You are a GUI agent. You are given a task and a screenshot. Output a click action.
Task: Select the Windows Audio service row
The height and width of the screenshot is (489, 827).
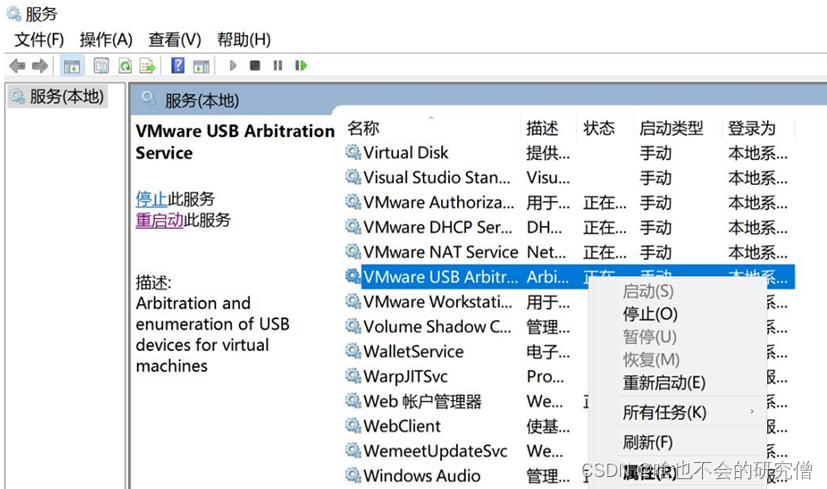(x=467, y=475)
